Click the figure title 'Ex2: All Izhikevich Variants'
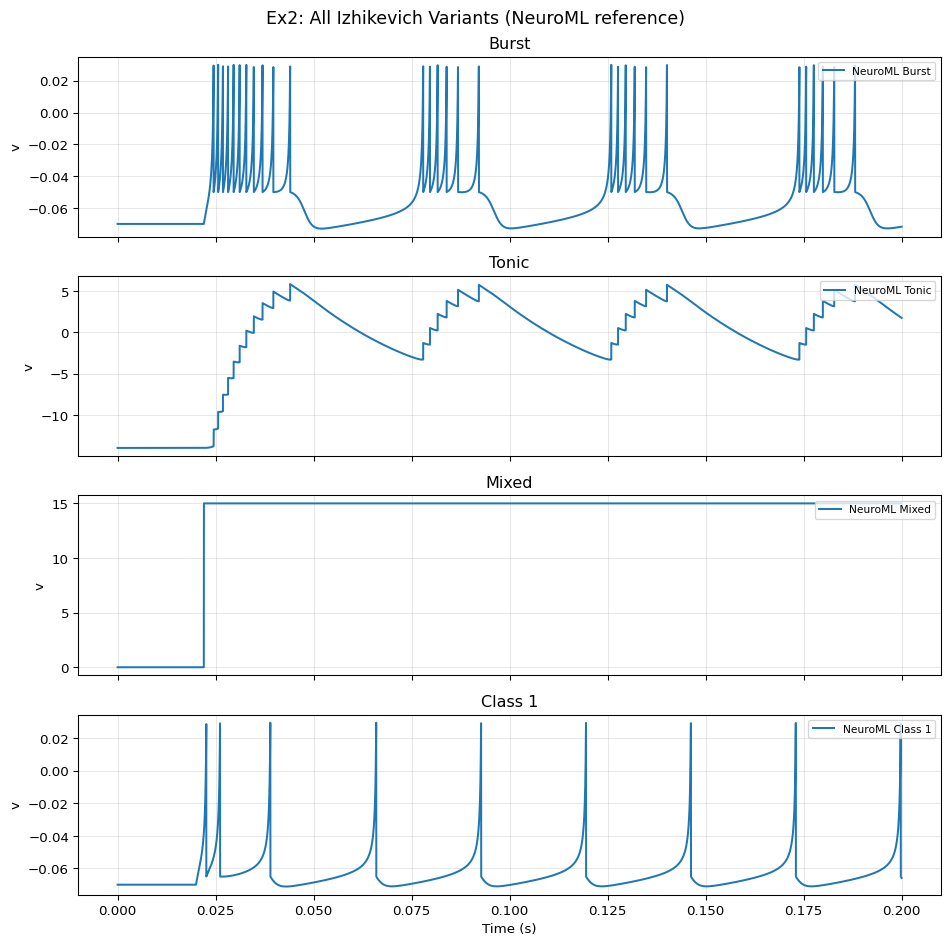950x945 pixels. tap(475, 18)
